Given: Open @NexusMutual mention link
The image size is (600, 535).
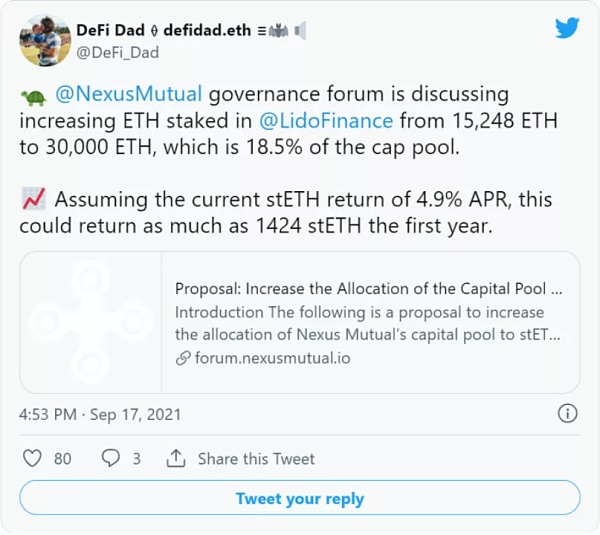Looking at the screenshot, I should tap(129, 94).
